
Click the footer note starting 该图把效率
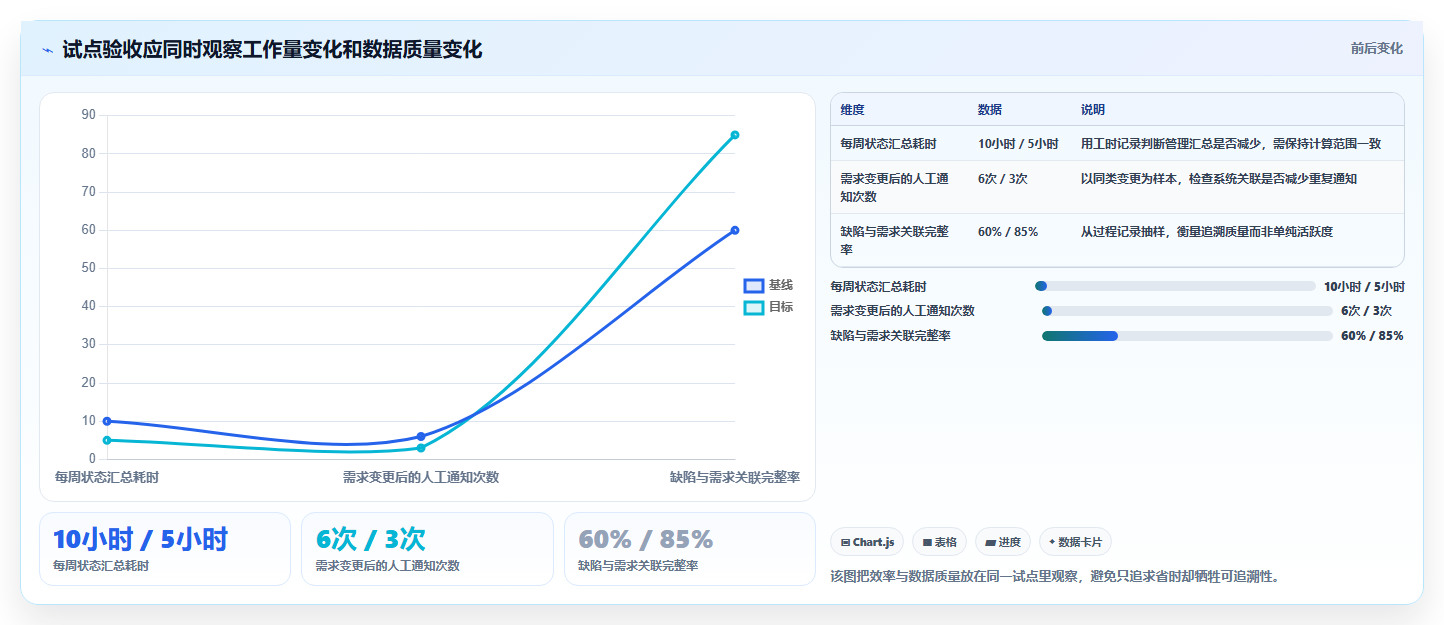1055,576
